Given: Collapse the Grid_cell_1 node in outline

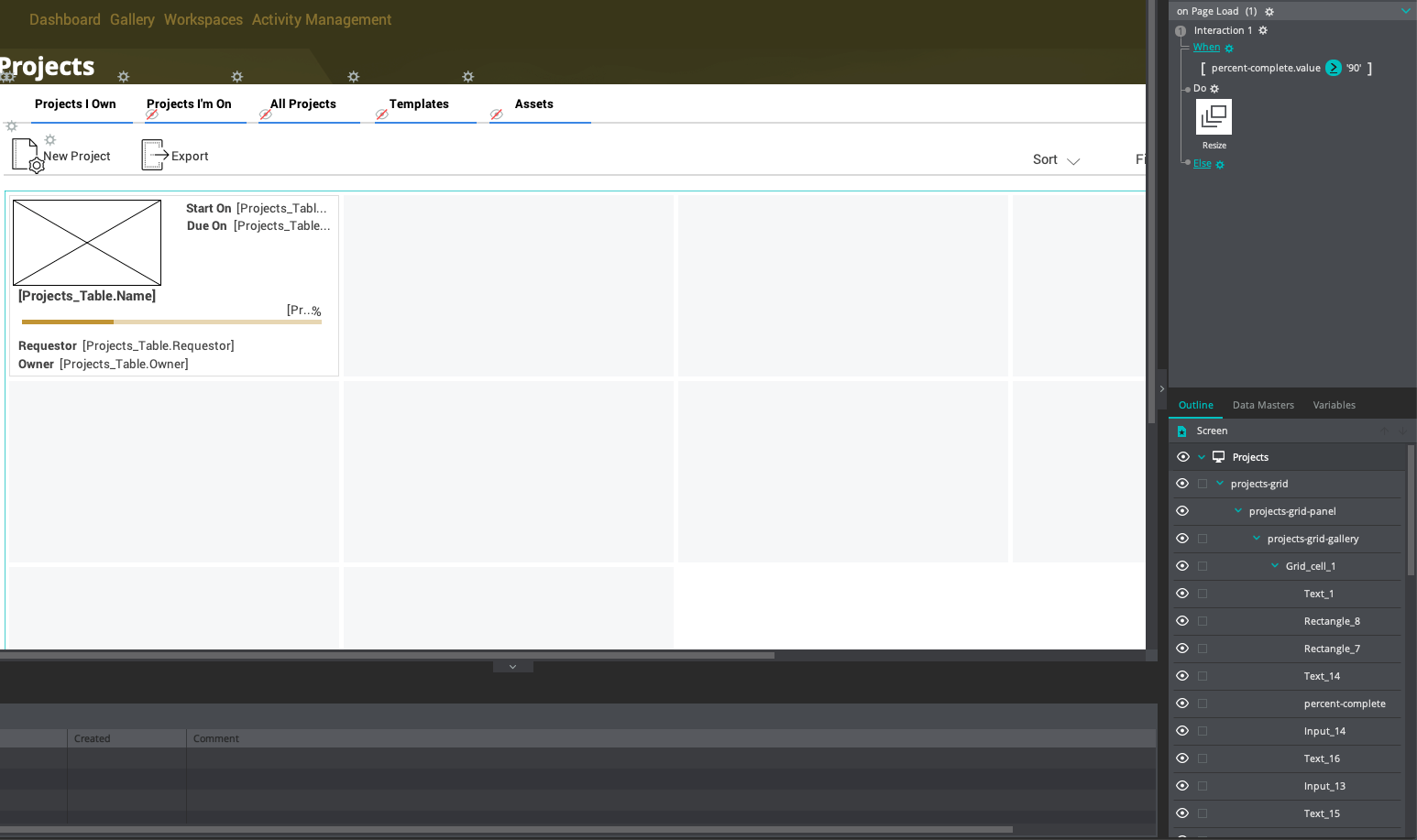Looking at the screenshot, I should click(1275, 566).
